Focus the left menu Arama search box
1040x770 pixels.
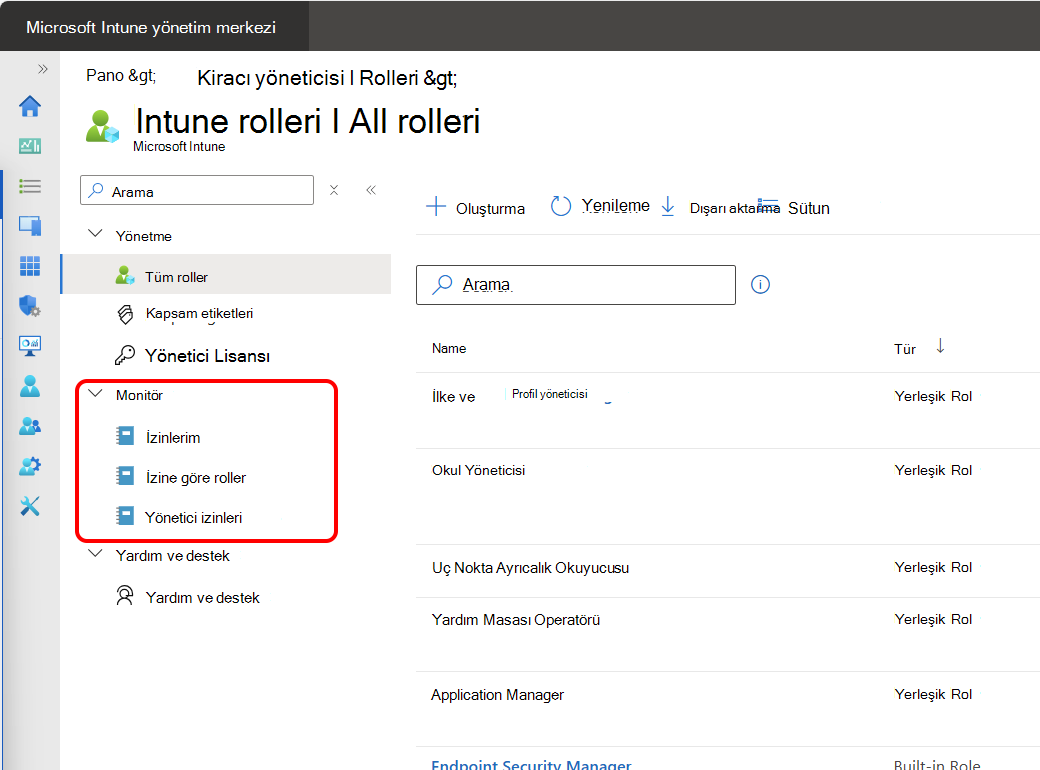click(x=197, y=190)
